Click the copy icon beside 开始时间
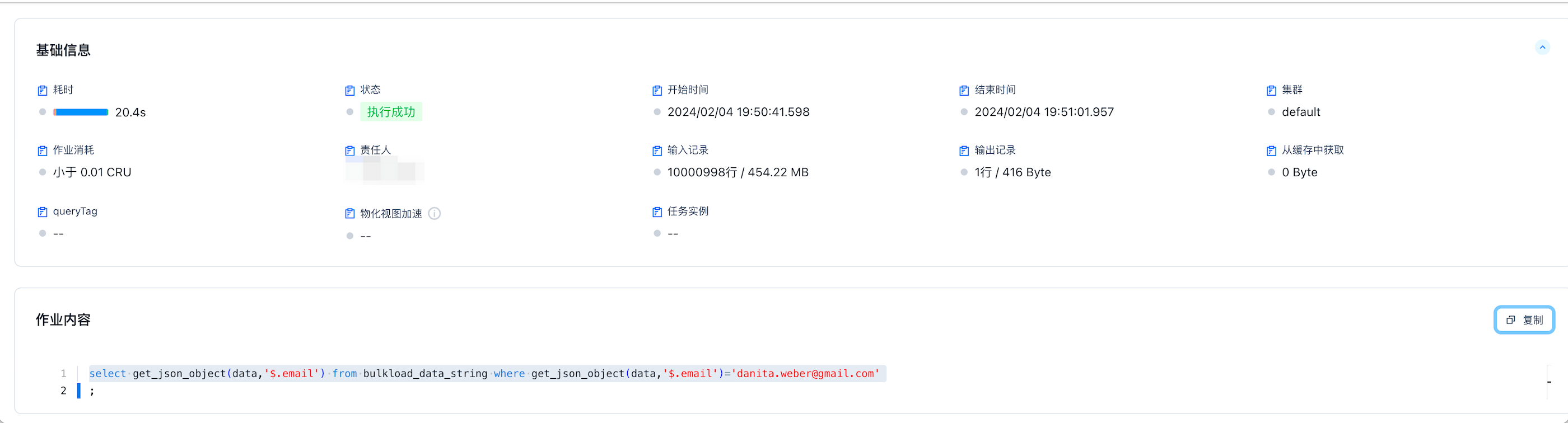The width and height of the screenshot is (1568, 423). point(657,91)
